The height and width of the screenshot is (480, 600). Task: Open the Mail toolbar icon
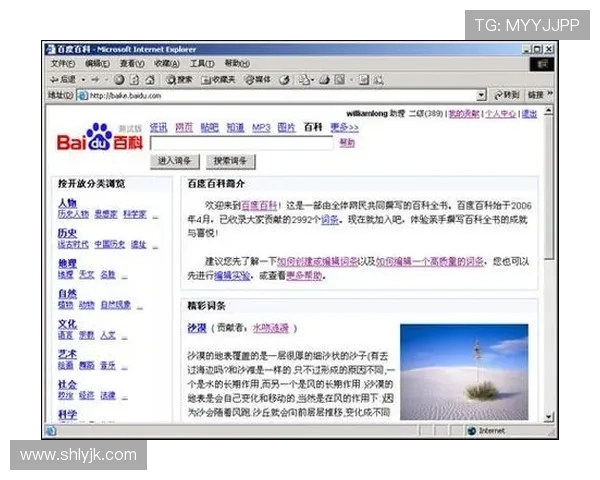(x=305, y=80)
